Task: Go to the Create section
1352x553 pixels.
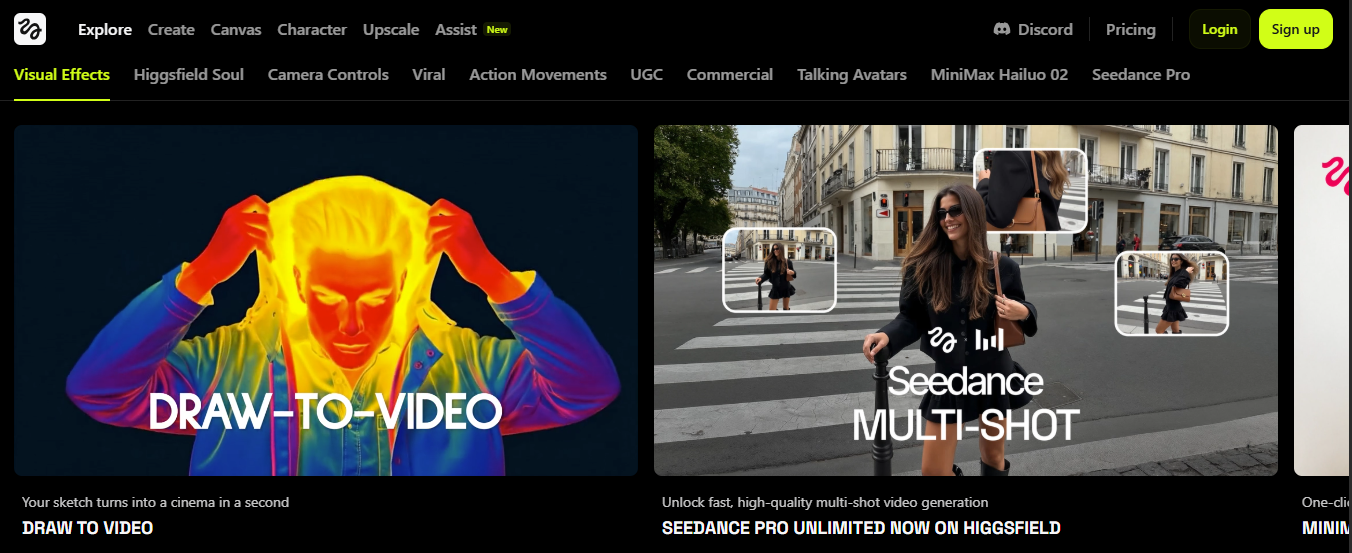Action: tap(171, 29)
